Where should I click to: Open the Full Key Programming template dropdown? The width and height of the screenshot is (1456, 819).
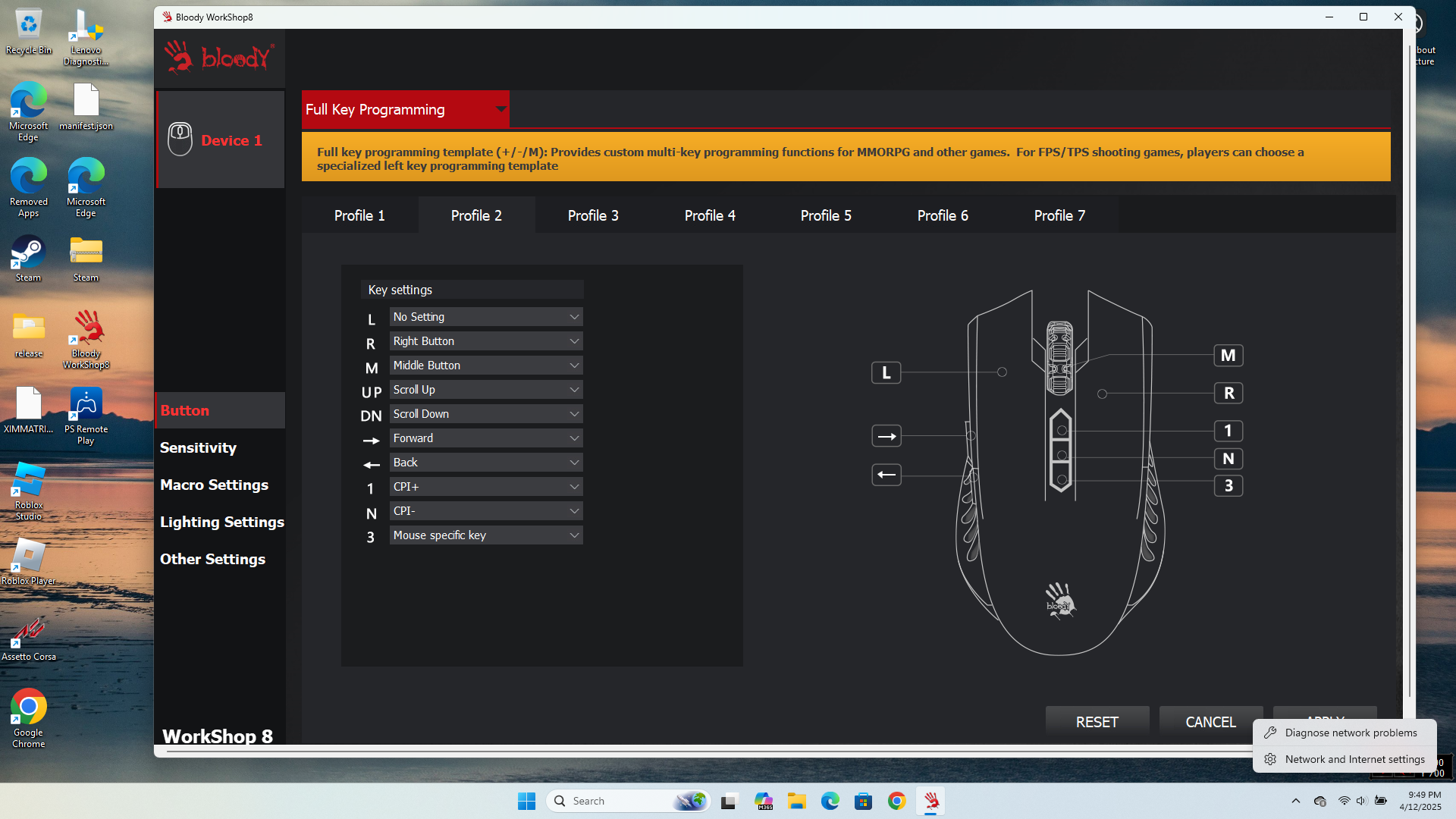point(406,109)
